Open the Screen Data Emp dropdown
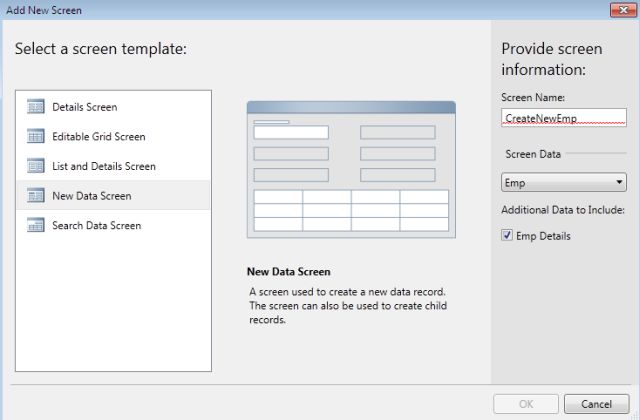Image resolution: width=640 pixels, height=420 pixels. (x=564, y=182)
